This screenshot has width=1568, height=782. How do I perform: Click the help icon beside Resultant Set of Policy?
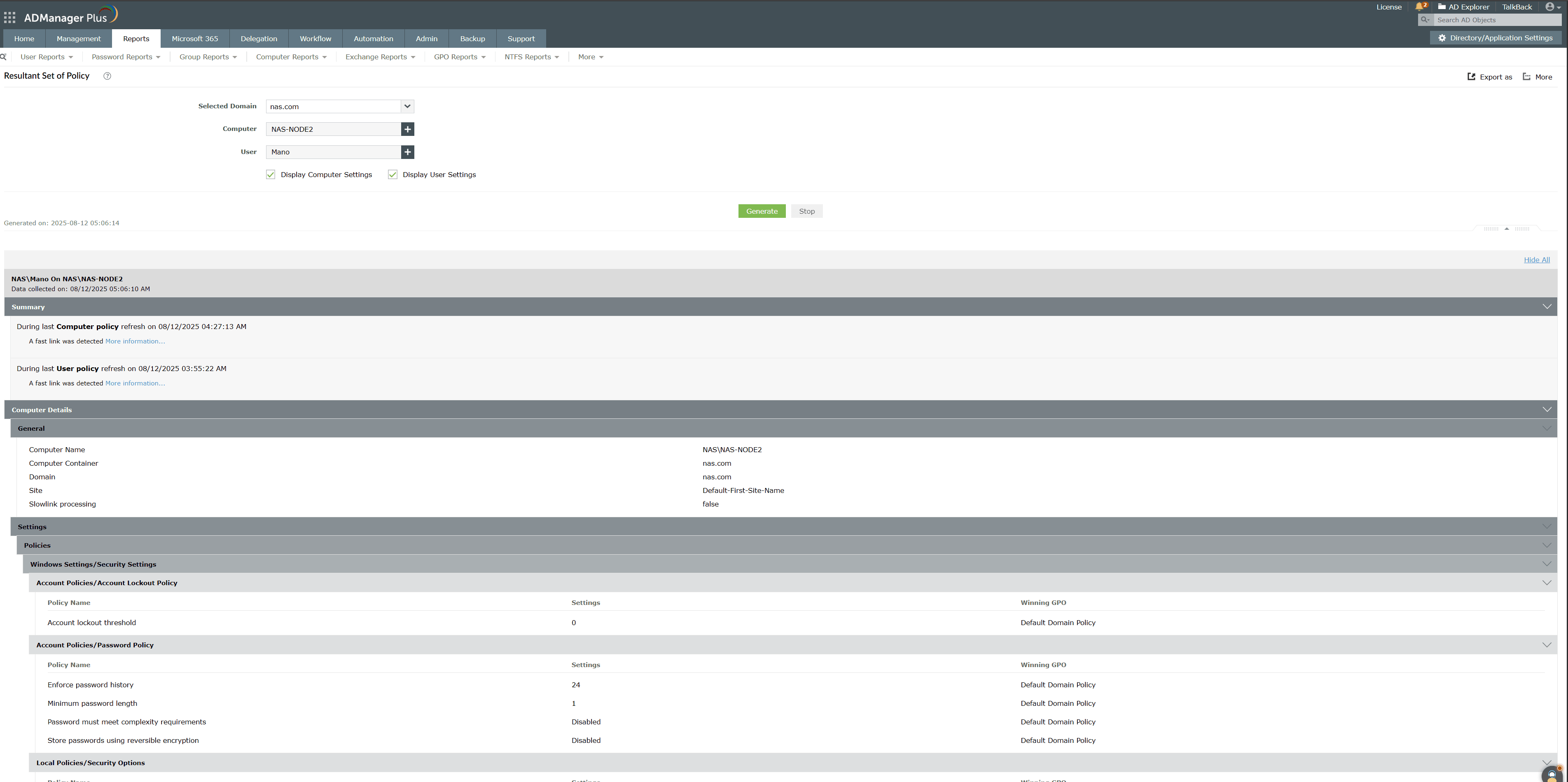coord(107,76)
